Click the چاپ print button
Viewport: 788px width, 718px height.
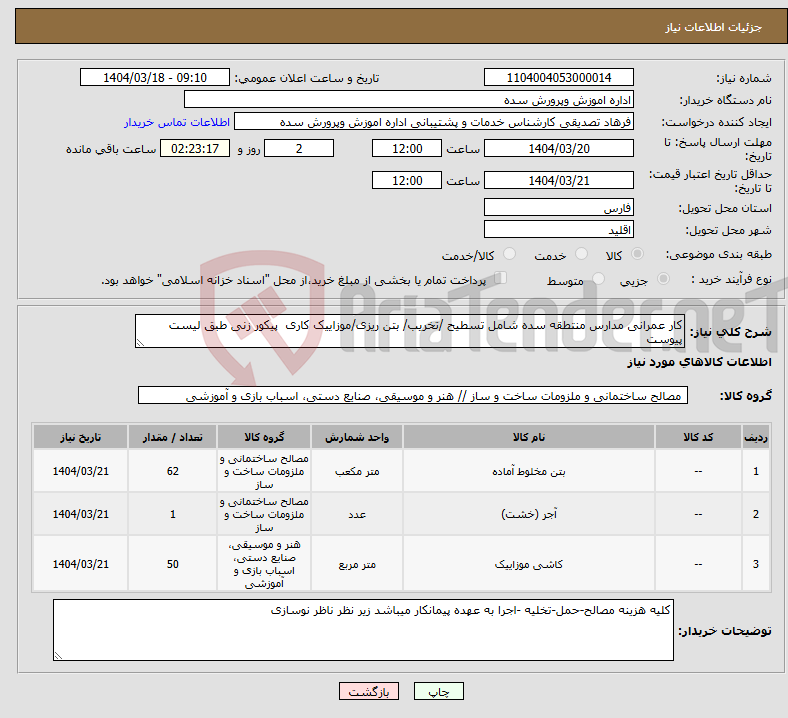point(439,691)
